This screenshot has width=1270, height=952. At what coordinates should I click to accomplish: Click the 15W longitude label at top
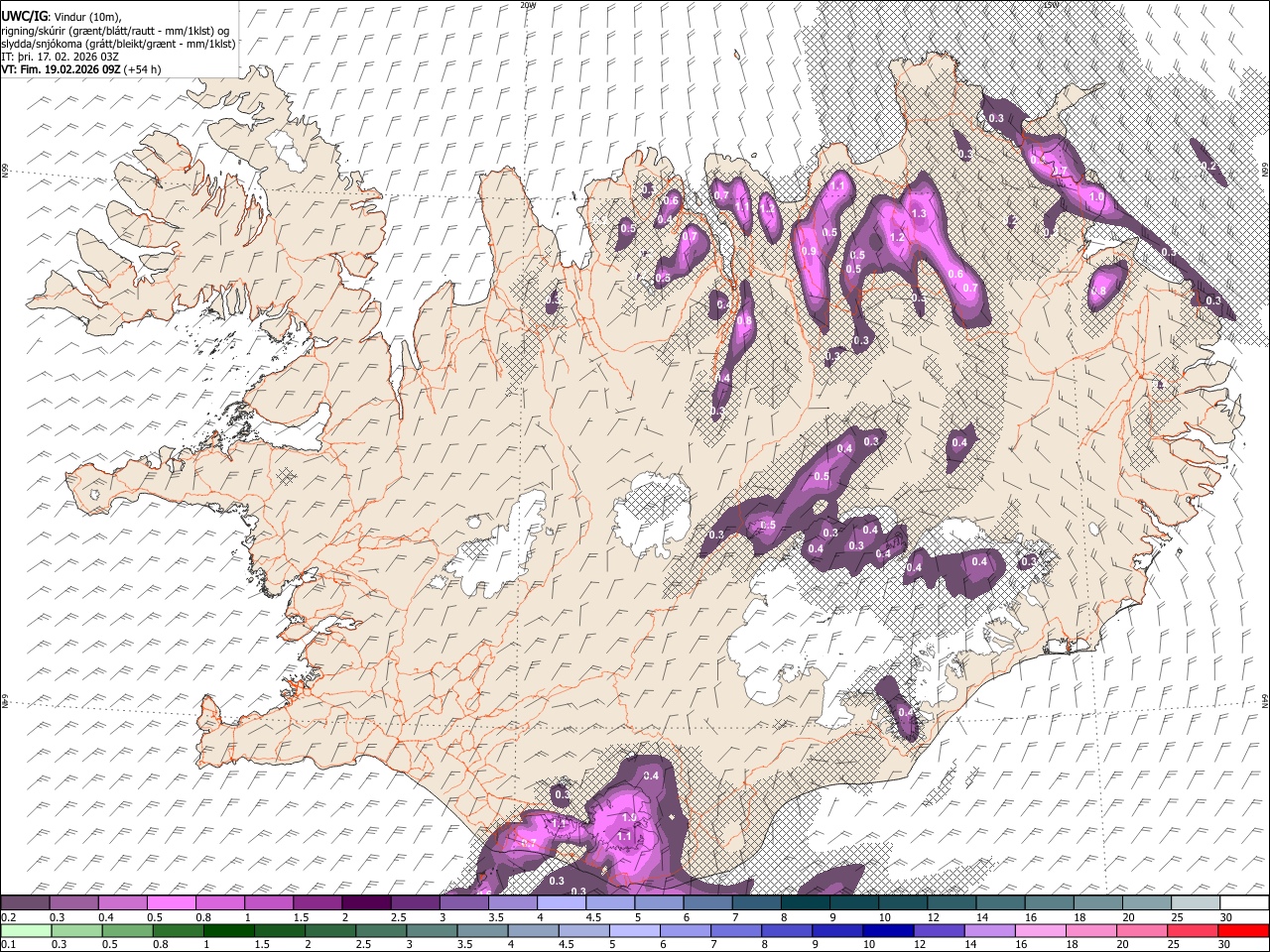1052,5
